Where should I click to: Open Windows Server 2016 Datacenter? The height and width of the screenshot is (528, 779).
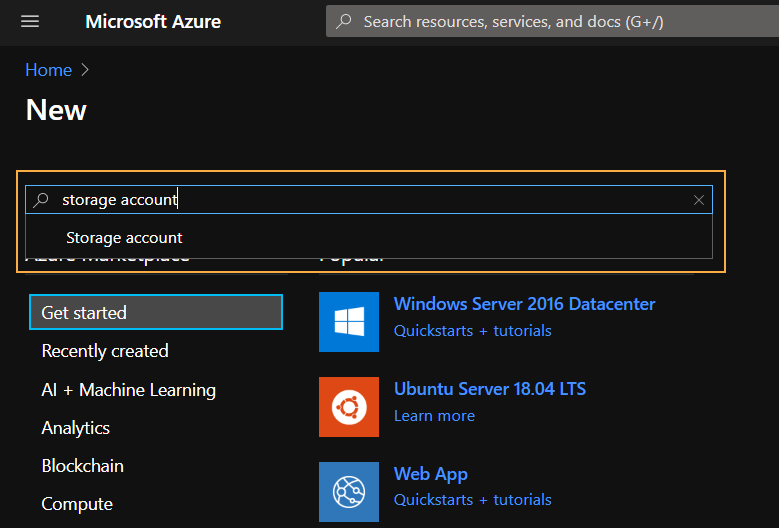[525, 303]
